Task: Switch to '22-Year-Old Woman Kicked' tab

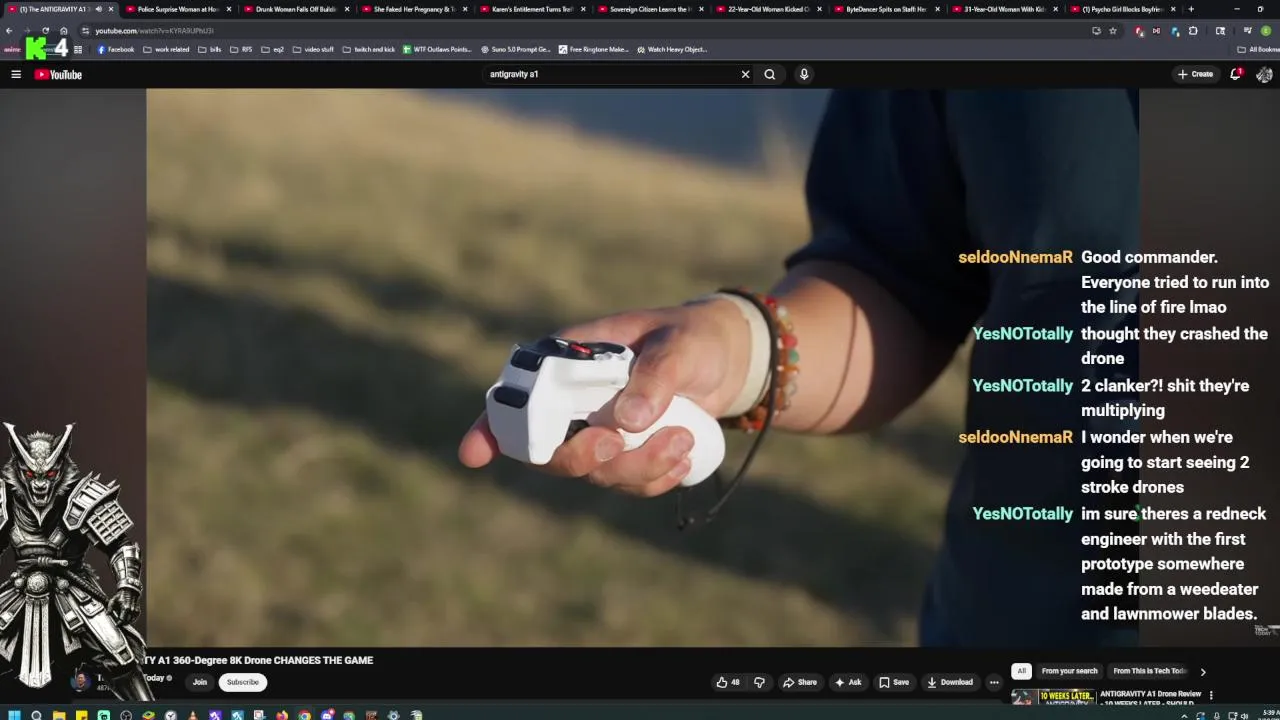Action: pos(767,9)
